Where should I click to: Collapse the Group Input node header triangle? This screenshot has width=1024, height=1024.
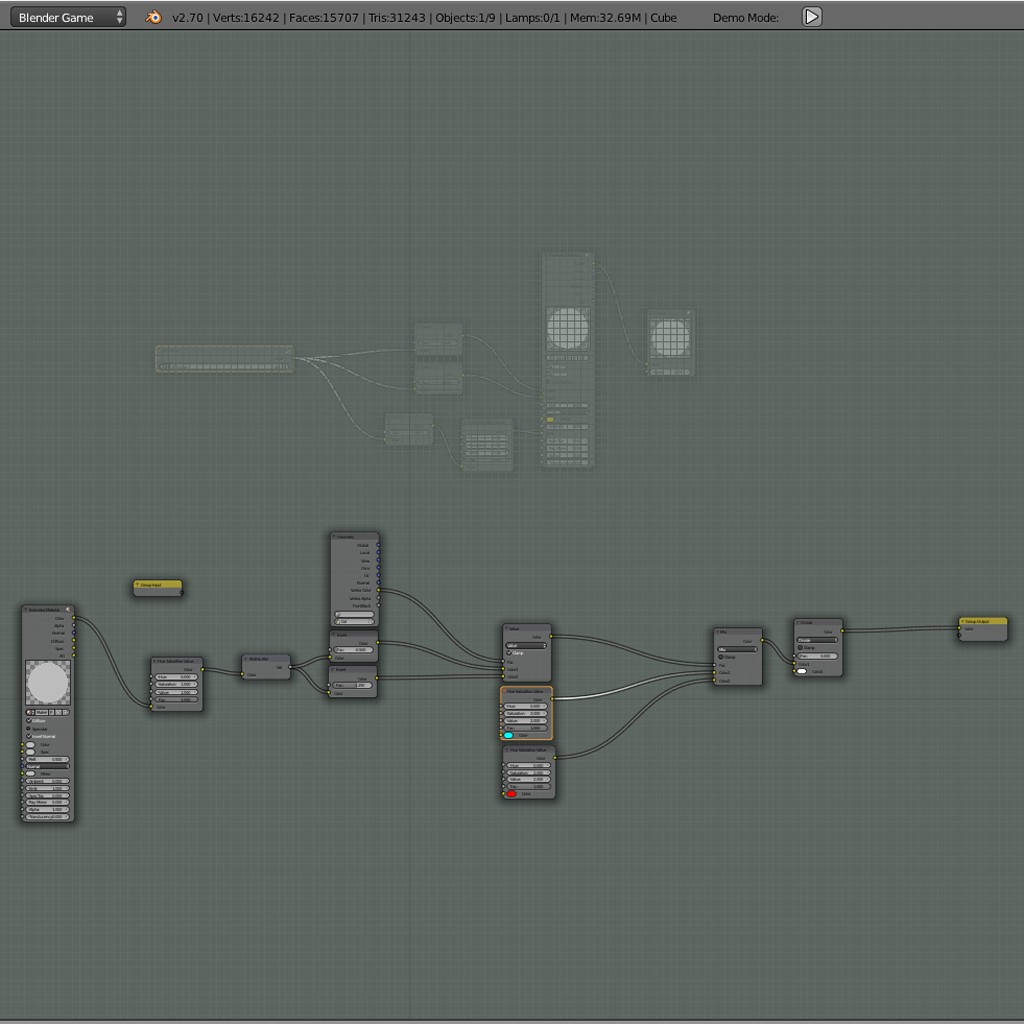pyautogui.click(x=137, y=586)
